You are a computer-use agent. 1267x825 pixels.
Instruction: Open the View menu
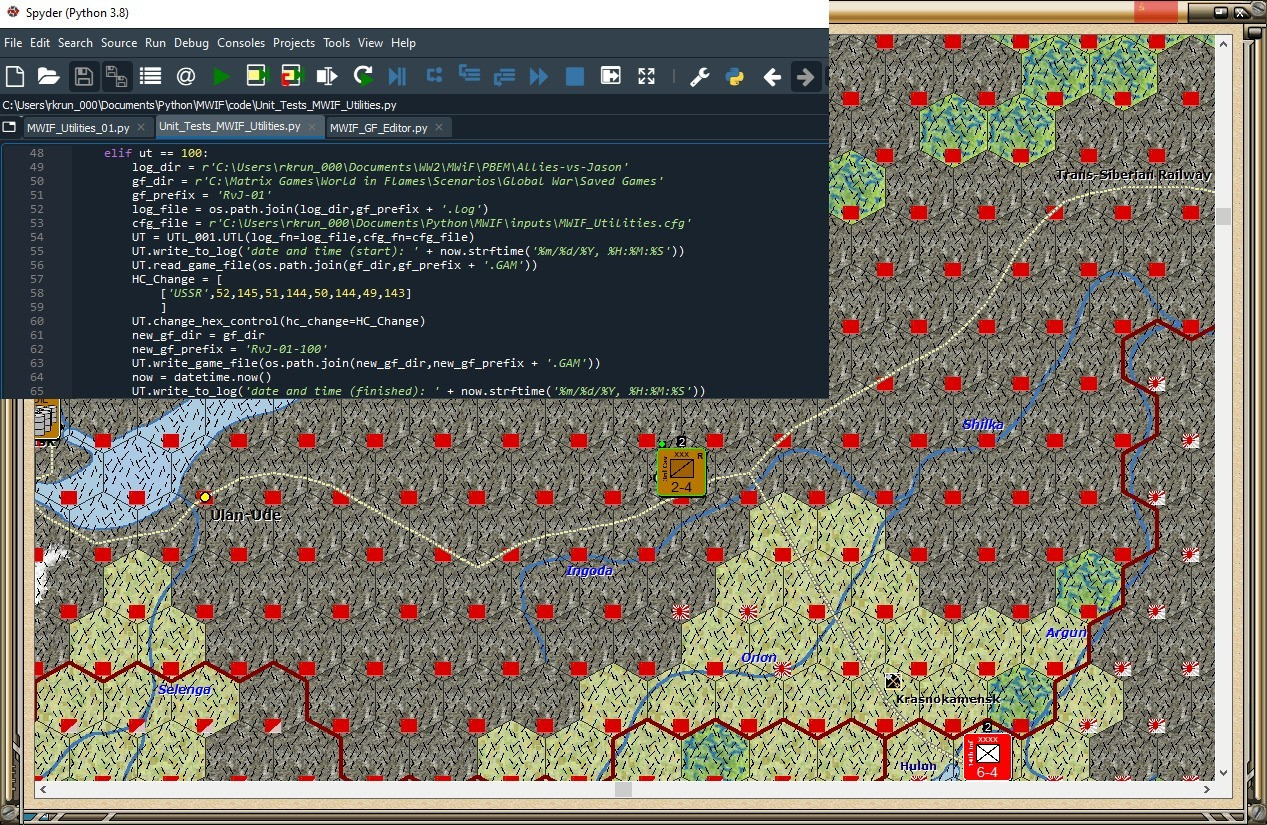point(371,43)
